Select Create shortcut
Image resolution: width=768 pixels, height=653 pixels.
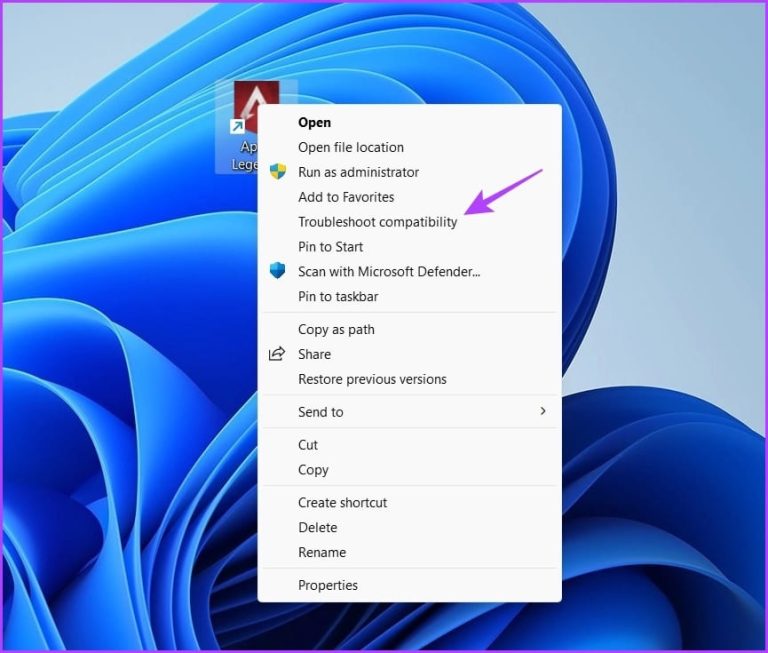(342, 503)
